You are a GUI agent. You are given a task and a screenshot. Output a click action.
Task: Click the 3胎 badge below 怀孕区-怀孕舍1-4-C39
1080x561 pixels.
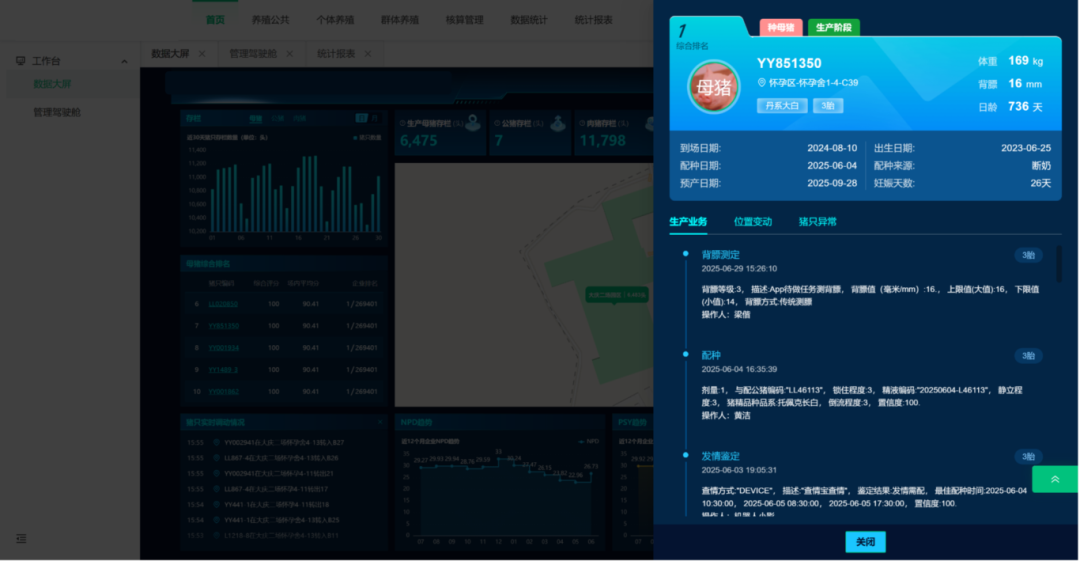click(828, 105)
